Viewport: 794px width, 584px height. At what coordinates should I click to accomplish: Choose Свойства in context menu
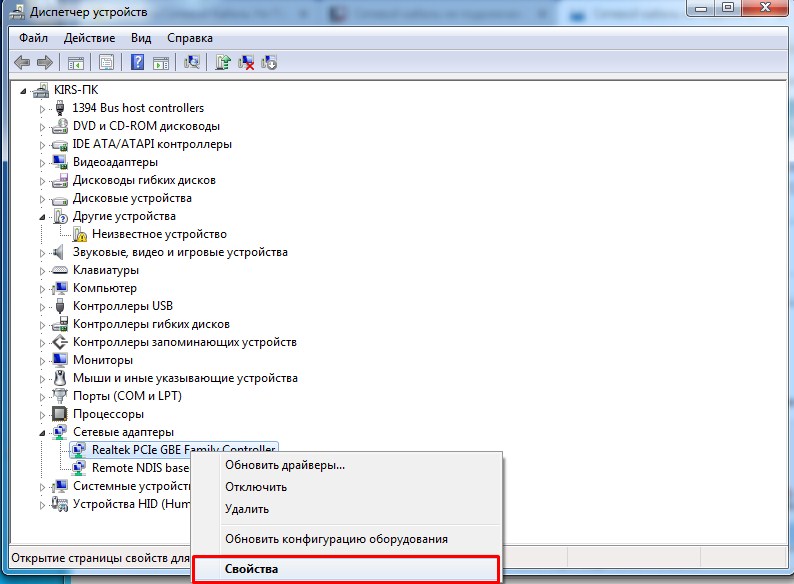(x=347, y=569)
